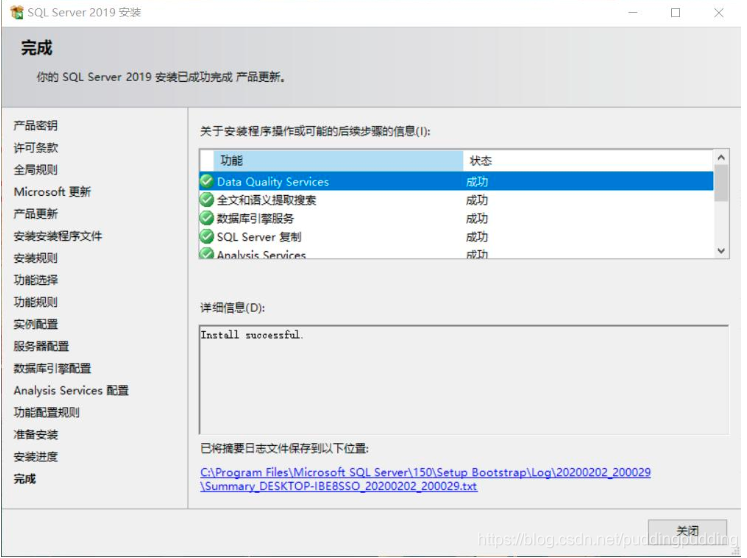Click 全局规则 step in the sidebar
This screenshot has width=747, height=558.
pos(36,170)
